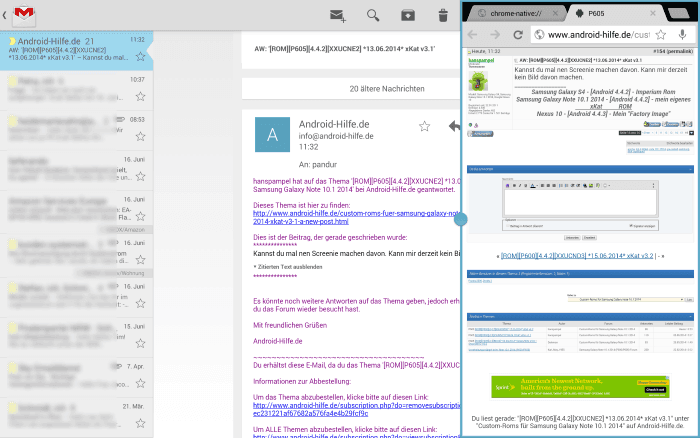Click the Chrome address bar
This screenshot has height=438, width=700.
click(x=598, y=34)
